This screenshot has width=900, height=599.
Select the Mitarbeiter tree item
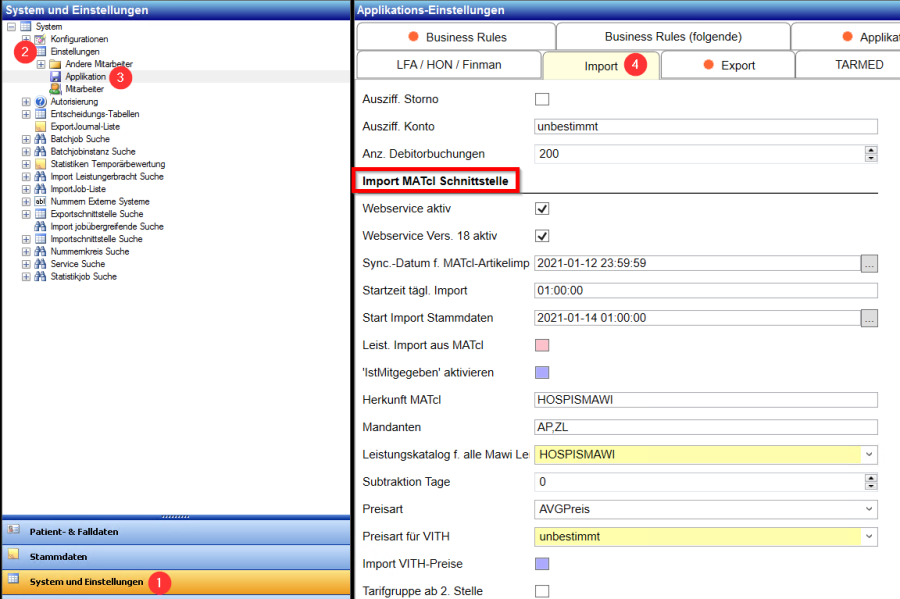(x=84, y=89)
